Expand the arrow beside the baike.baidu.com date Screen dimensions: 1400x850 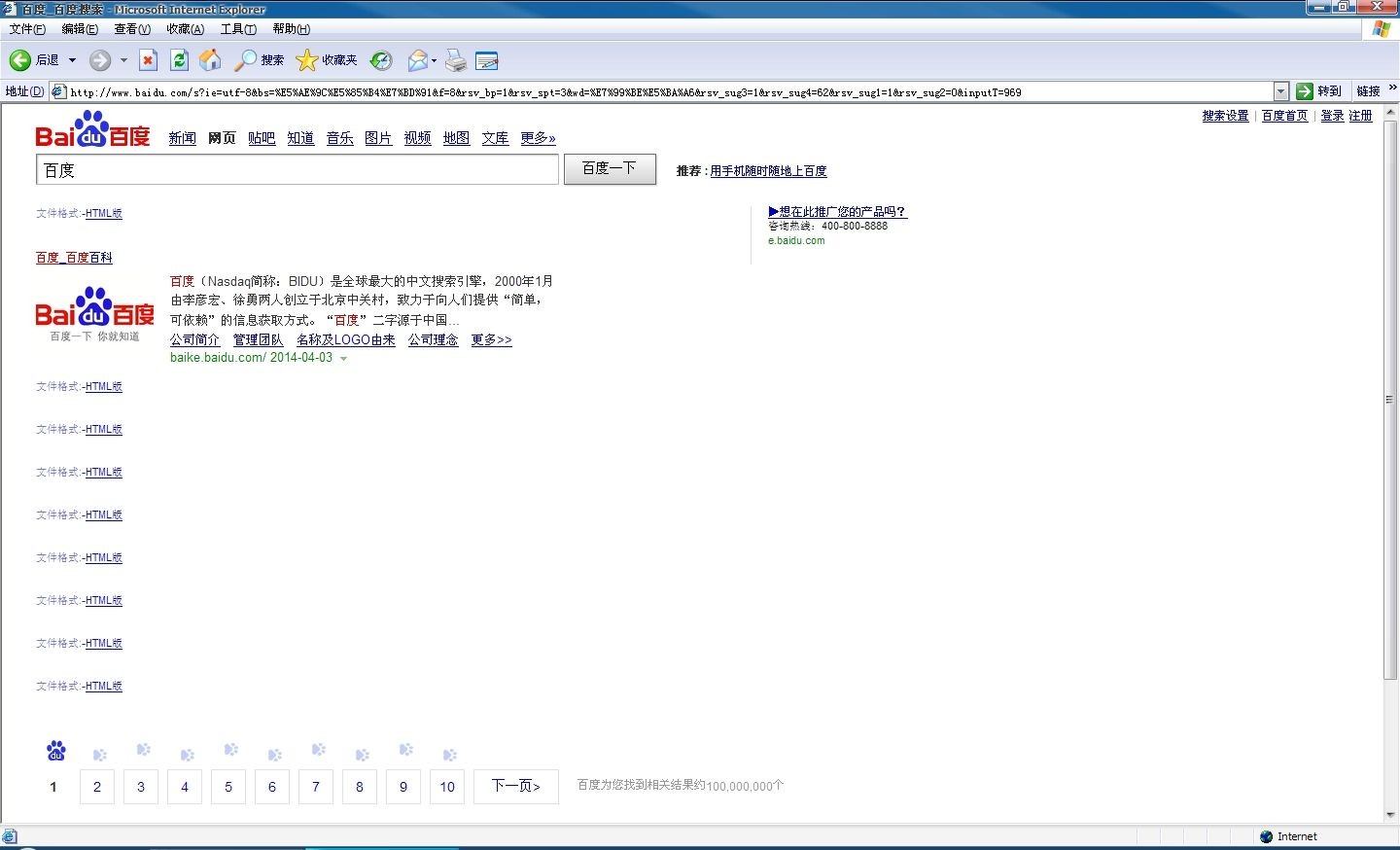click(343, 359)
